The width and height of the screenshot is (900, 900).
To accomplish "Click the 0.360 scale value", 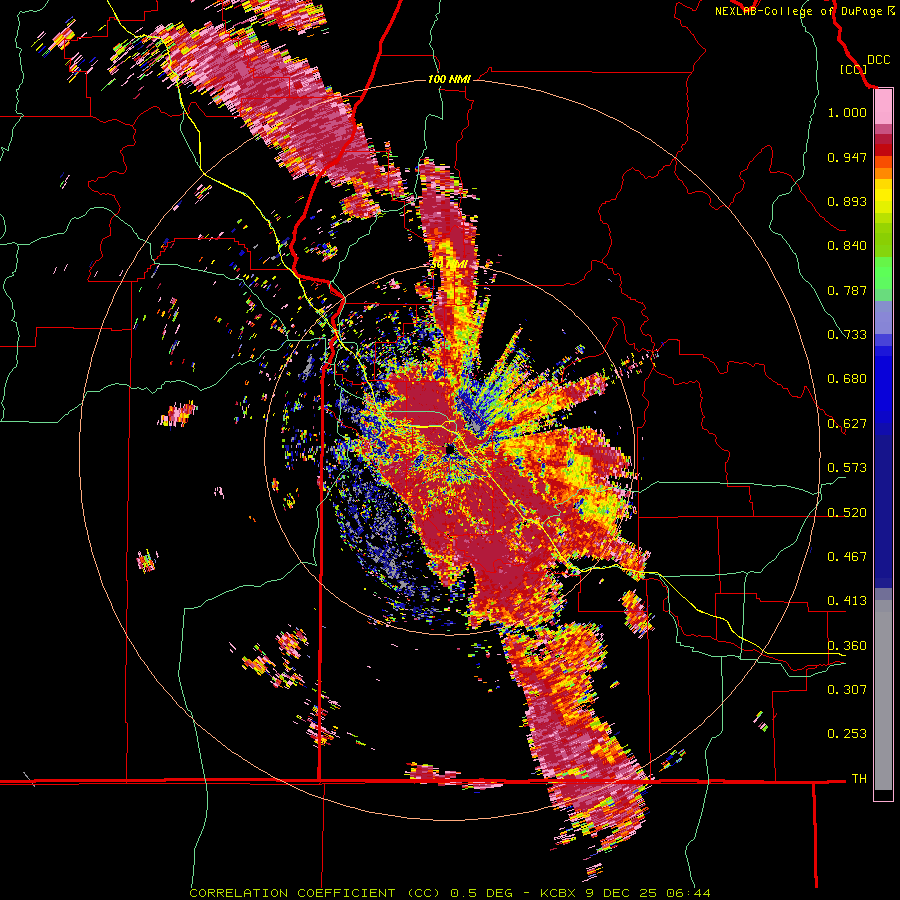I will point(847,646).
